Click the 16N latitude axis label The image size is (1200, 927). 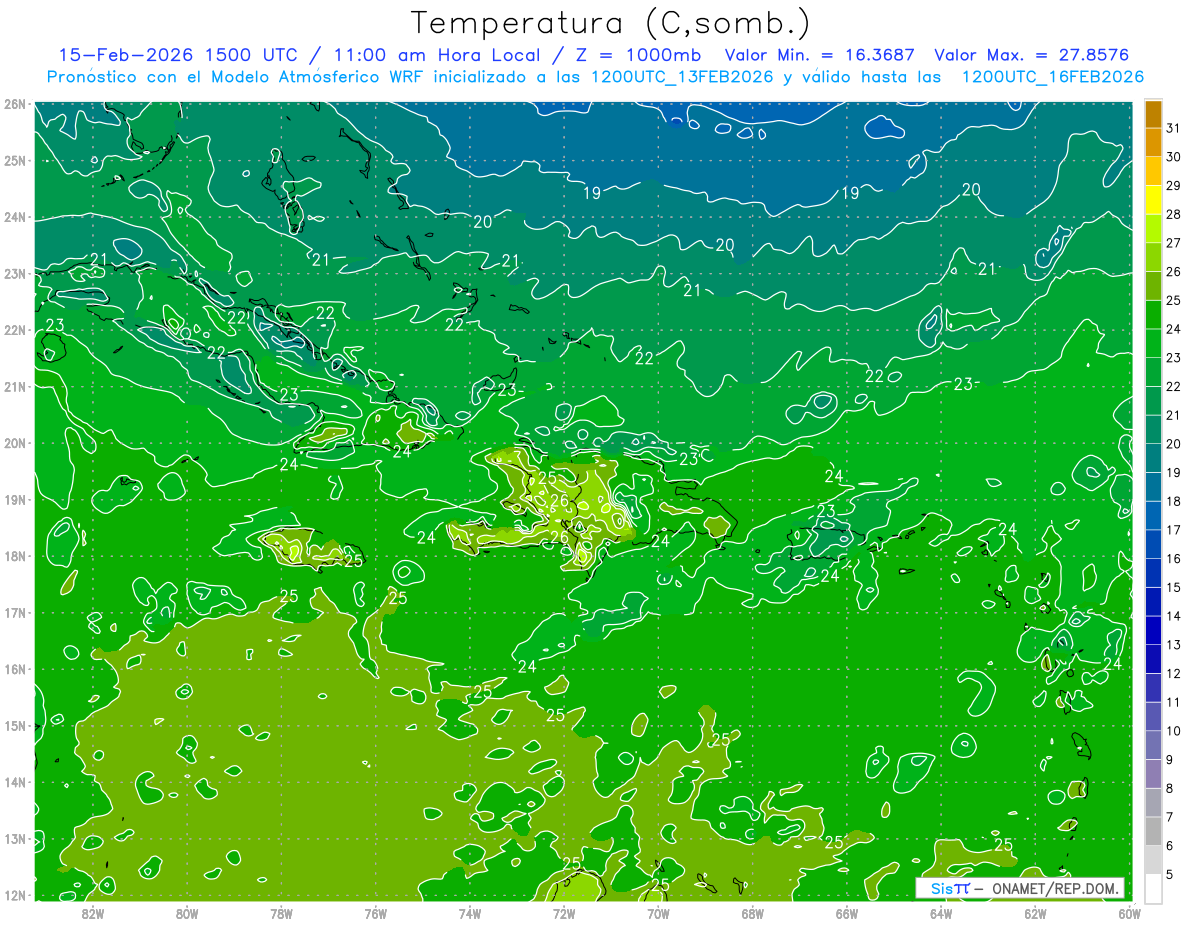coord(14,669)
